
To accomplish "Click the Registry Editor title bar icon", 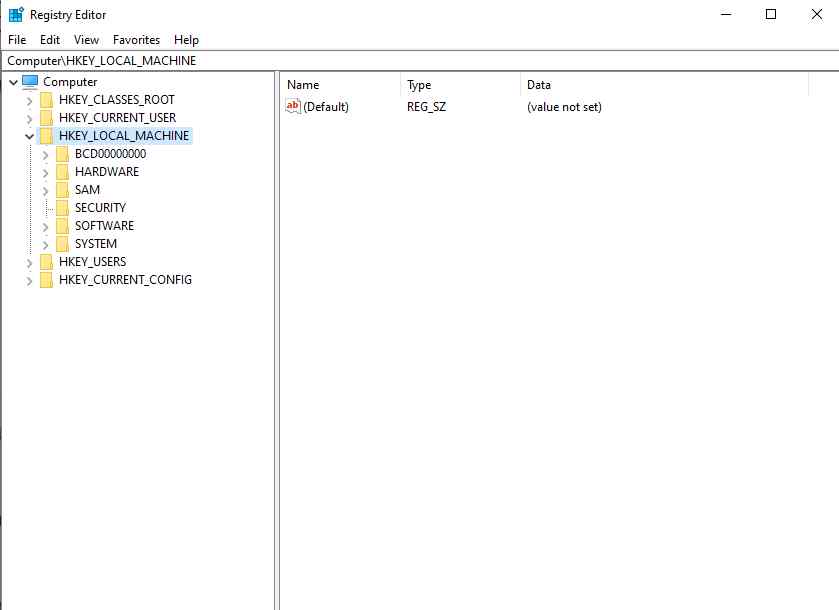I will (16, 14).
